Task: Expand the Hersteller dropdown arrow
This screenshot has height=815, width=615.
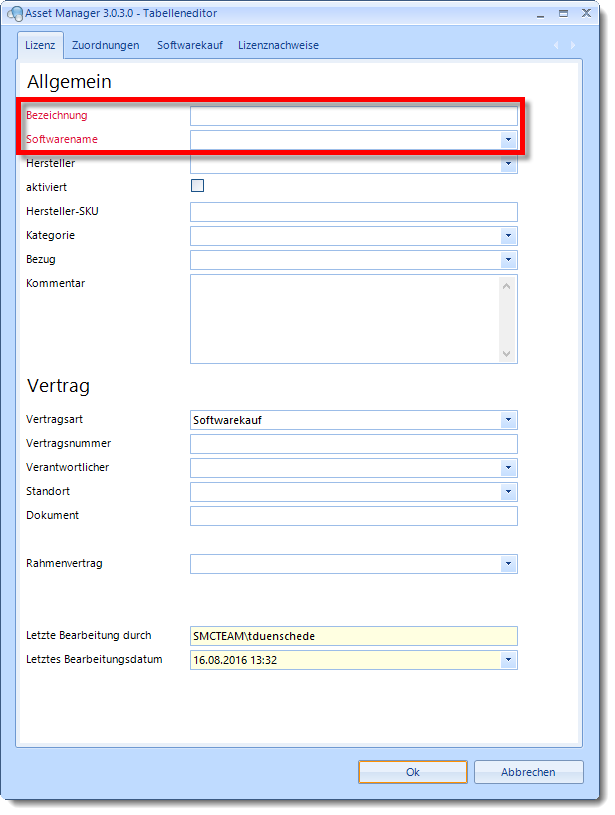Action: 508,164
